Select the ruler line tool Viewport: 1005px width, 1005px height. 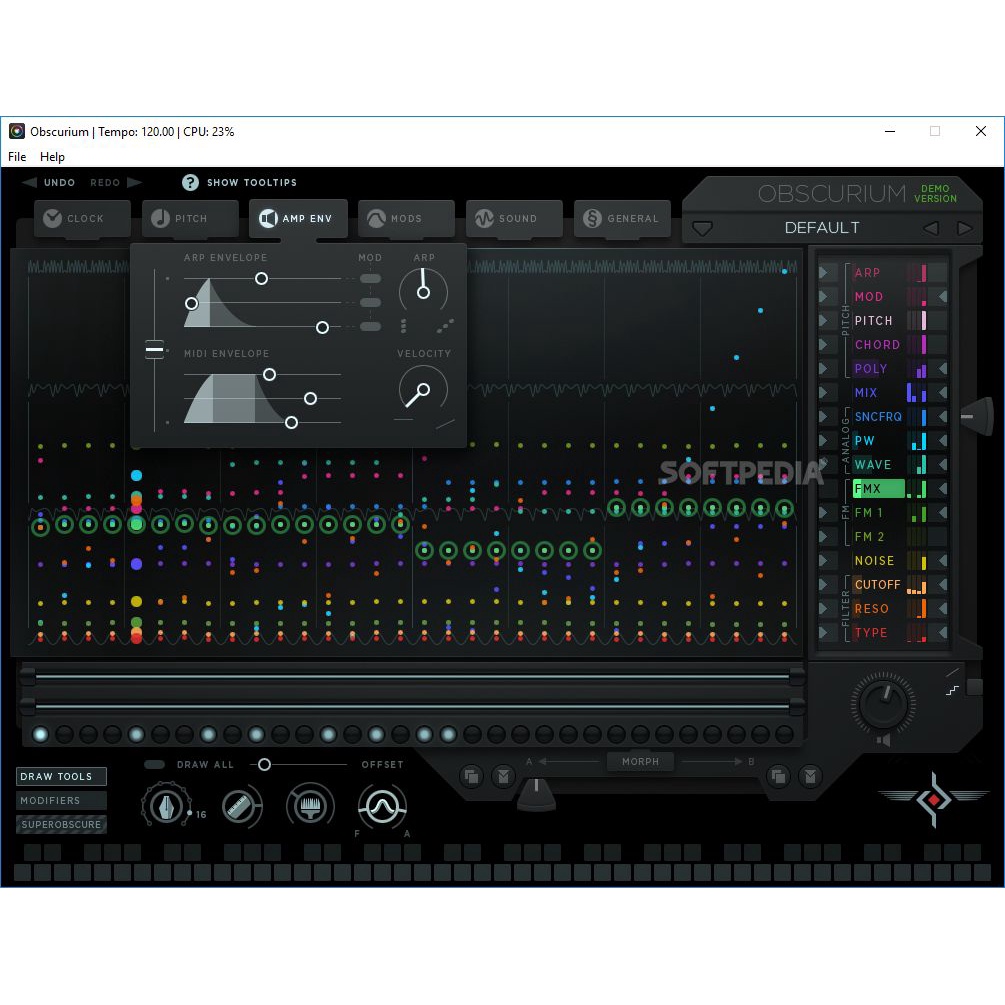[x=241, y=806]
